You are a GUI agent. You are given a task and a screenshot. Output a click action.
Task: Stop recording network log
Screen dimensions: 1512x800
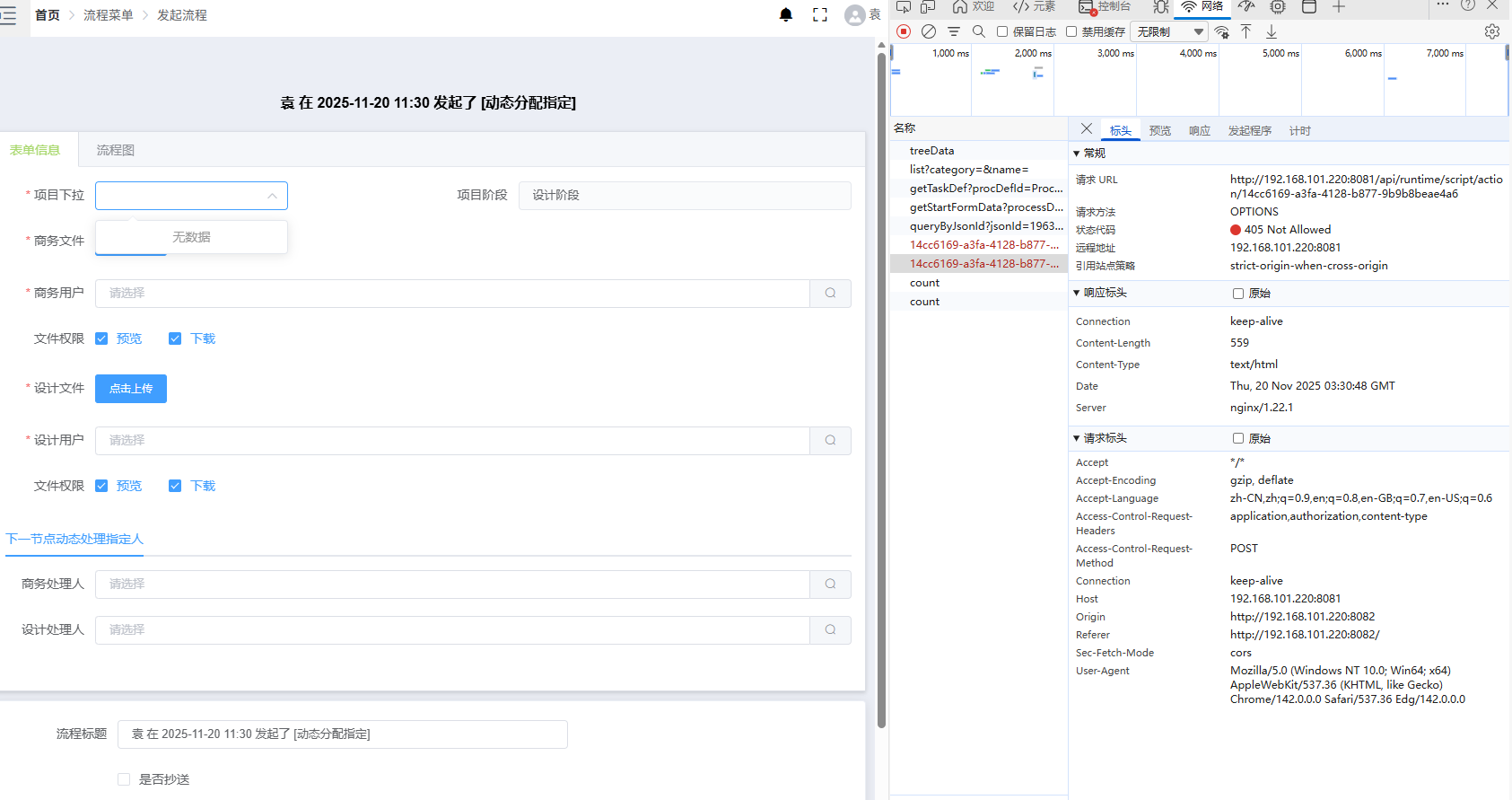904,31
